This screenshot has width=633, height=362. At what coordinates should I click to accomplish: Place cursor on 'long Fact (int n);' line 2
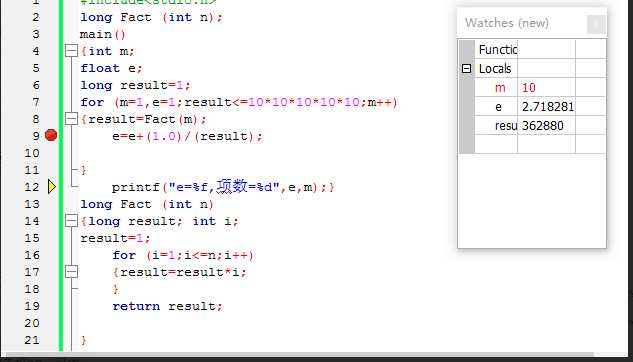click(151, 17)
